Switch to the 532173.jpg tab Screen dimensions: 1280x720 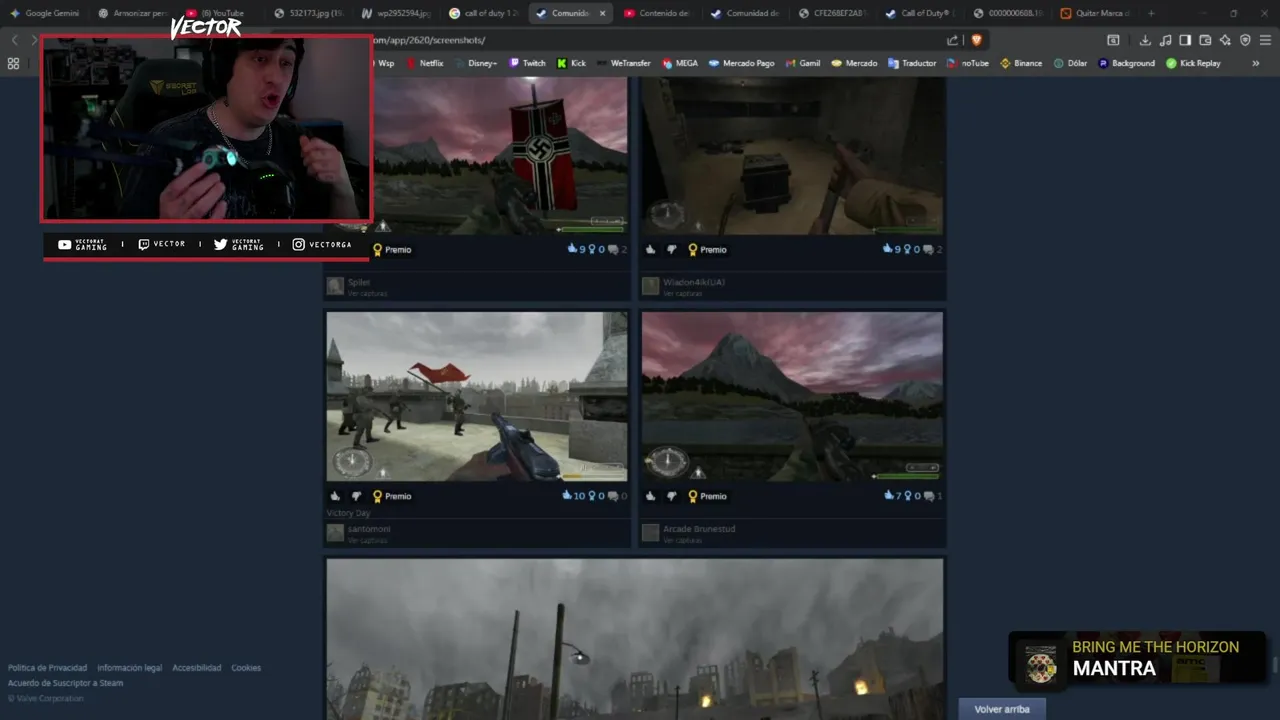[x=309, y=13]
